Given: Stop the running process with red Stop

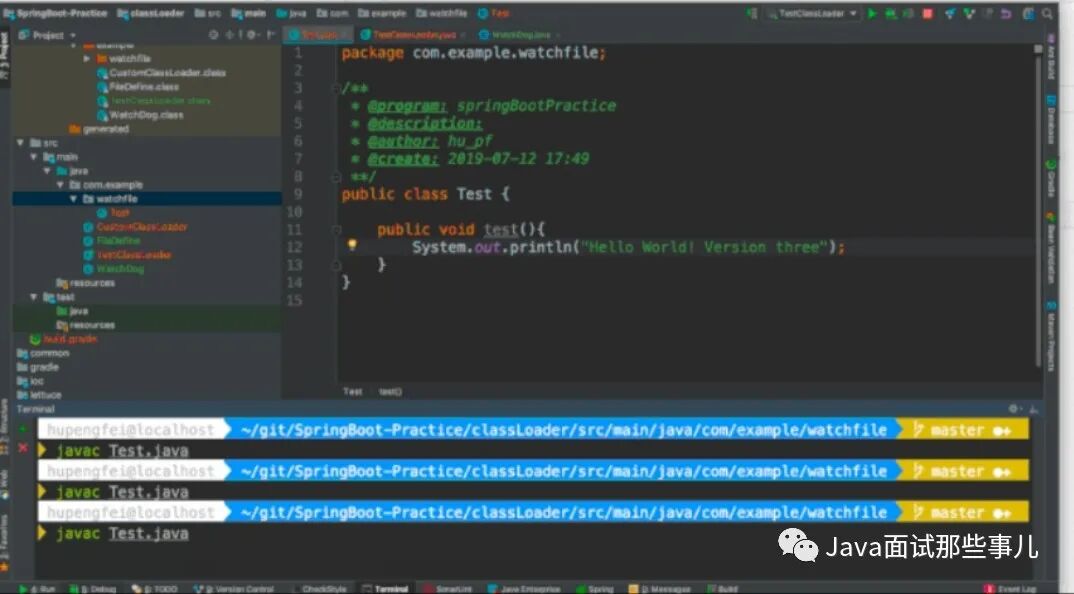Looking at the screenshot, I should (927, 13).
